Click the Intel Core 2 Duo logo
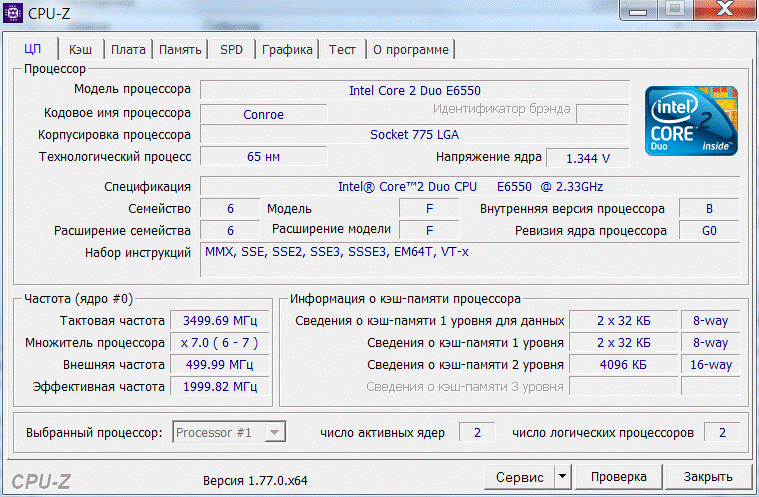 click(691, 121)
